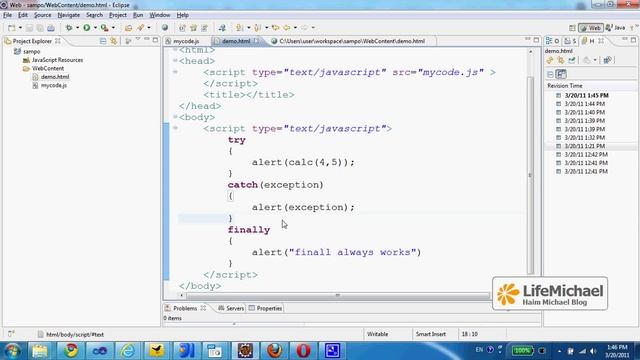This screenshot has height=360, width=640.
Task: Click Next Annotation toolbar icon
Action: coord(240,28)
